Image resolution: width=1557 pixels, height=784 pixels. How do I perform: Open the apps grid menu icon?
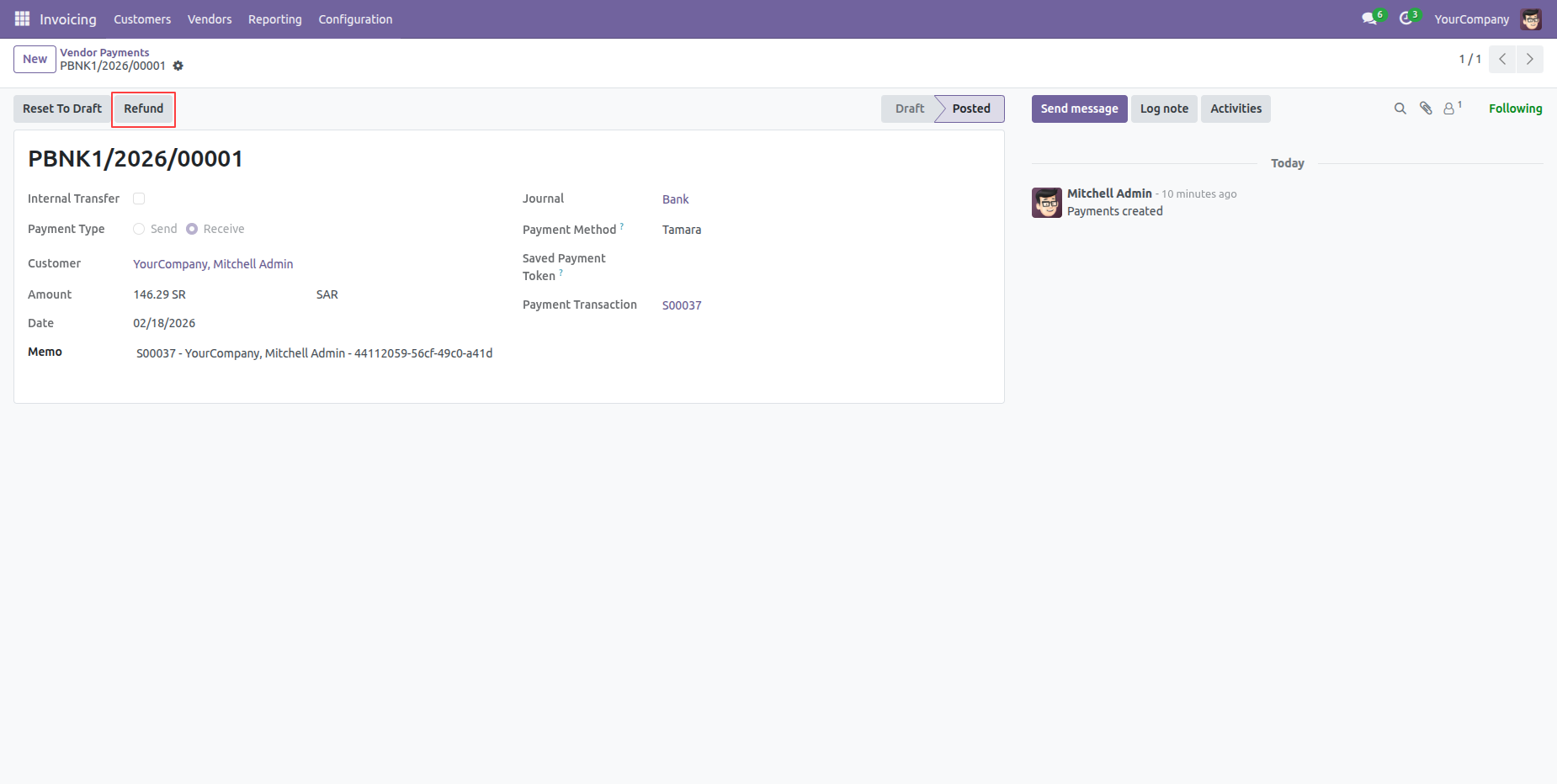[x=22, y=19]
